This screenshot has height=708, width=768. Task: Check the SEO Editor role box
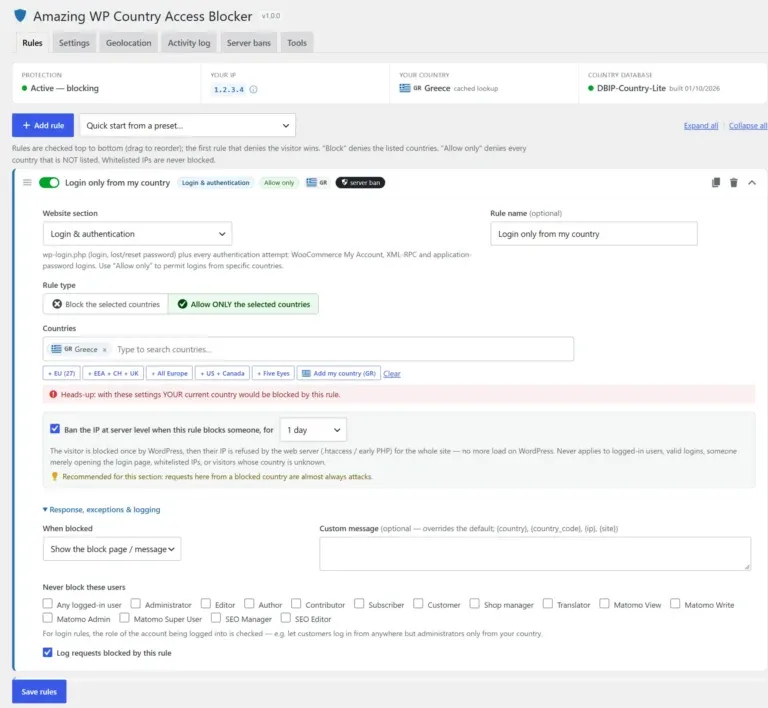(286, 618)
